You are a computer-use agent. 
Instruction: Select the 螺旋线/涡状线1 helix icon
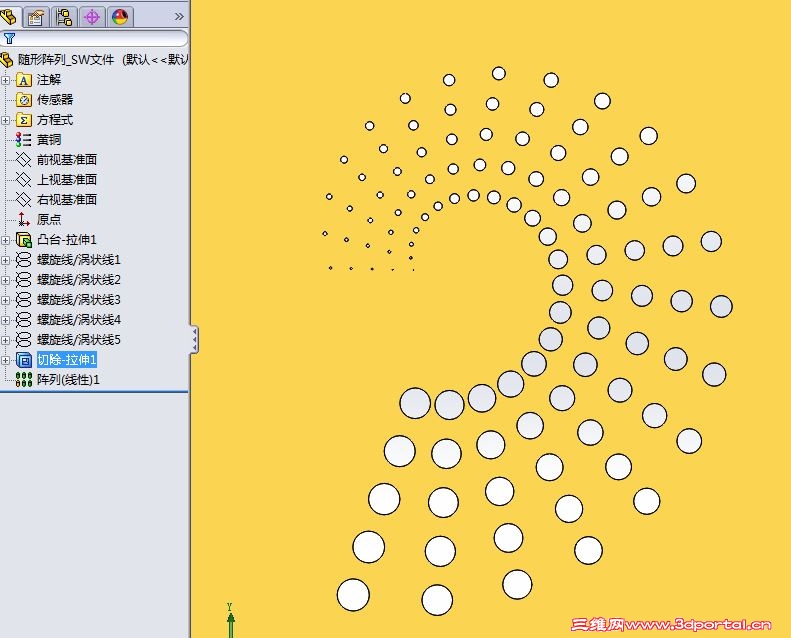(24, 260)
